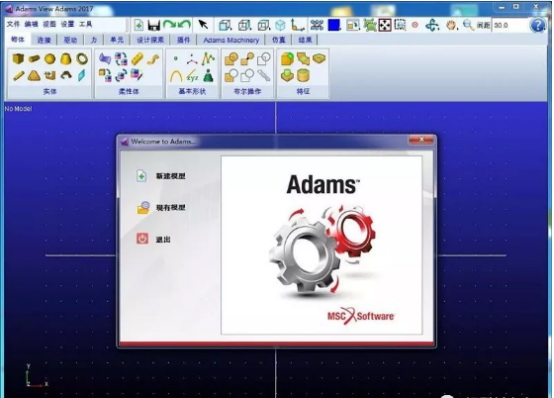Image resolution: width=554 pixels, height=398 pixels.
Task: Open the 文件 menu
Action: [13, 24]
